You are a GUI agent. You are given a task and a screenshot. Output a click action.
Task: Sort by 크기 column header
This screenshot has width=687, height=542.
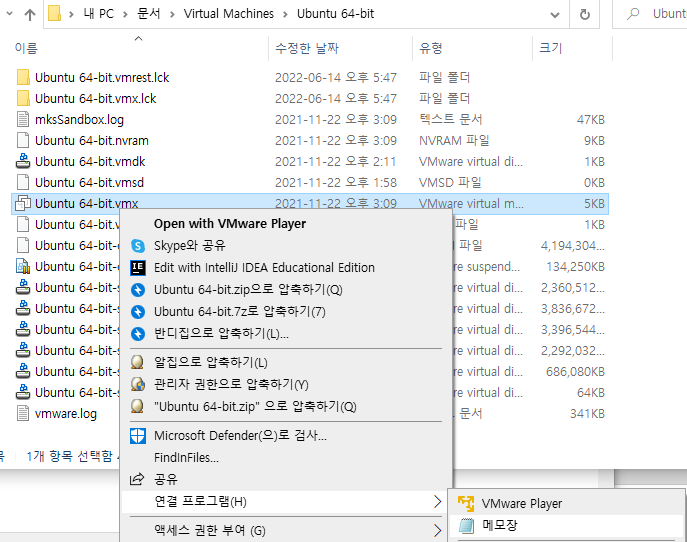[551, 48]
